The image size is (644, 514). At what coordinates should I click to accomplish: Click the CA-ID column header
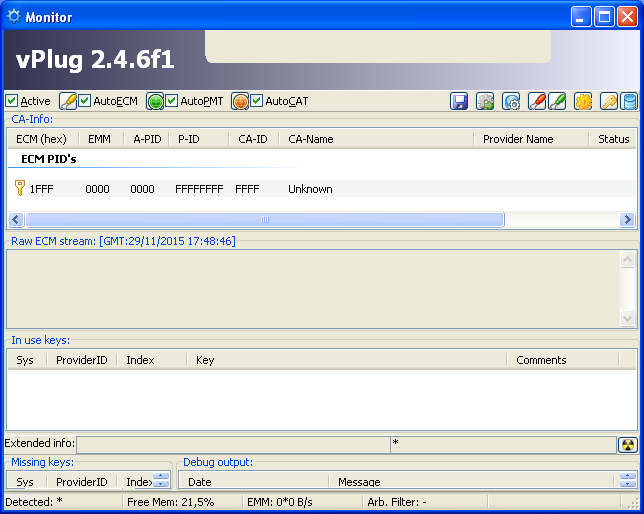pyautogui.click(x=254, y=139)
